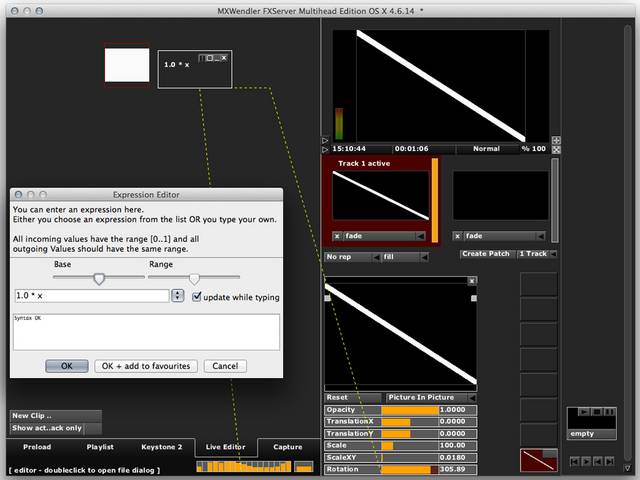Click the pause button in the empty media slot
This screenshot has height=480, width=640.
609,412
